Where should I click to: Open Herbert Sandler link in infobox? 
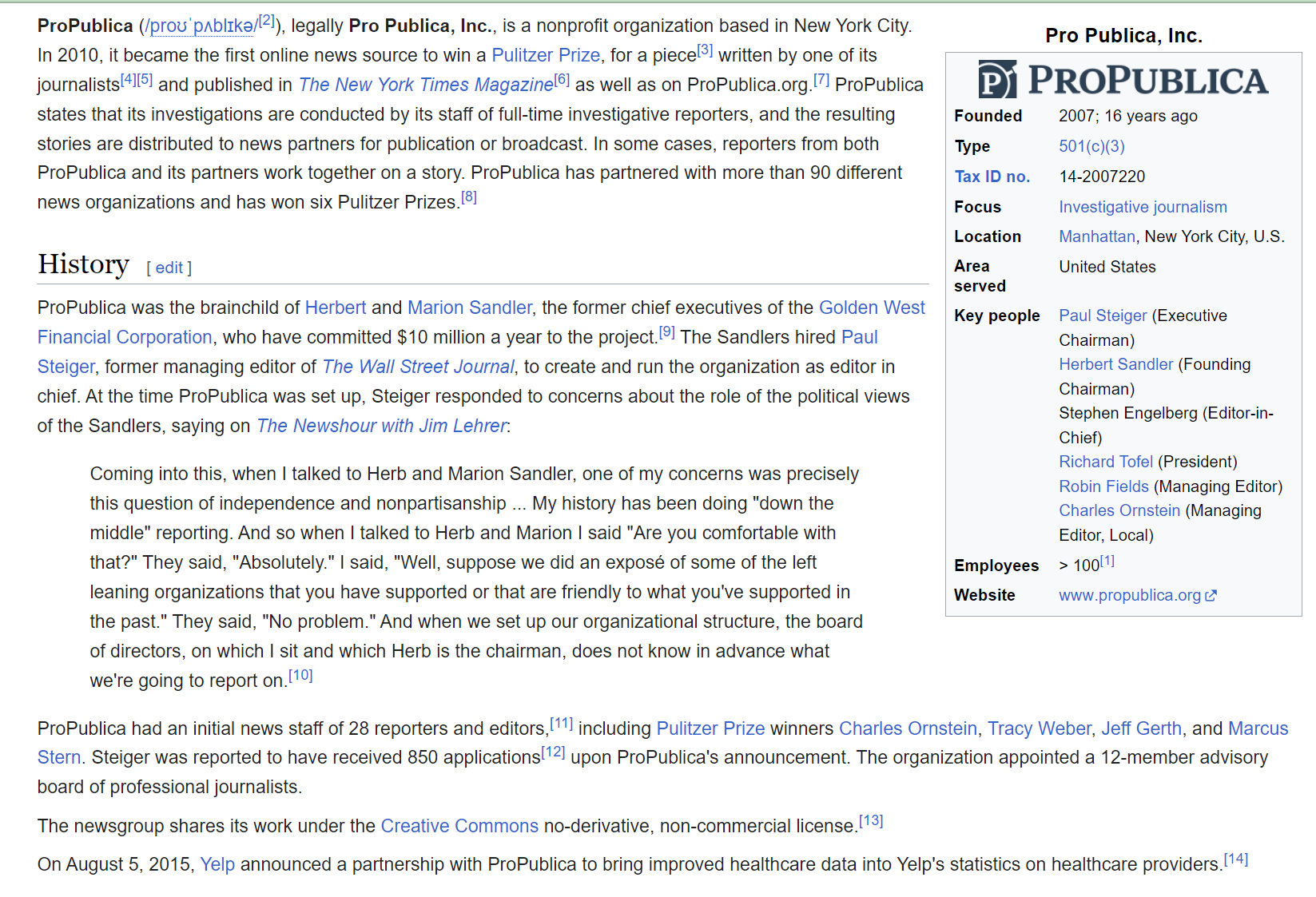tap(1116, 364)
